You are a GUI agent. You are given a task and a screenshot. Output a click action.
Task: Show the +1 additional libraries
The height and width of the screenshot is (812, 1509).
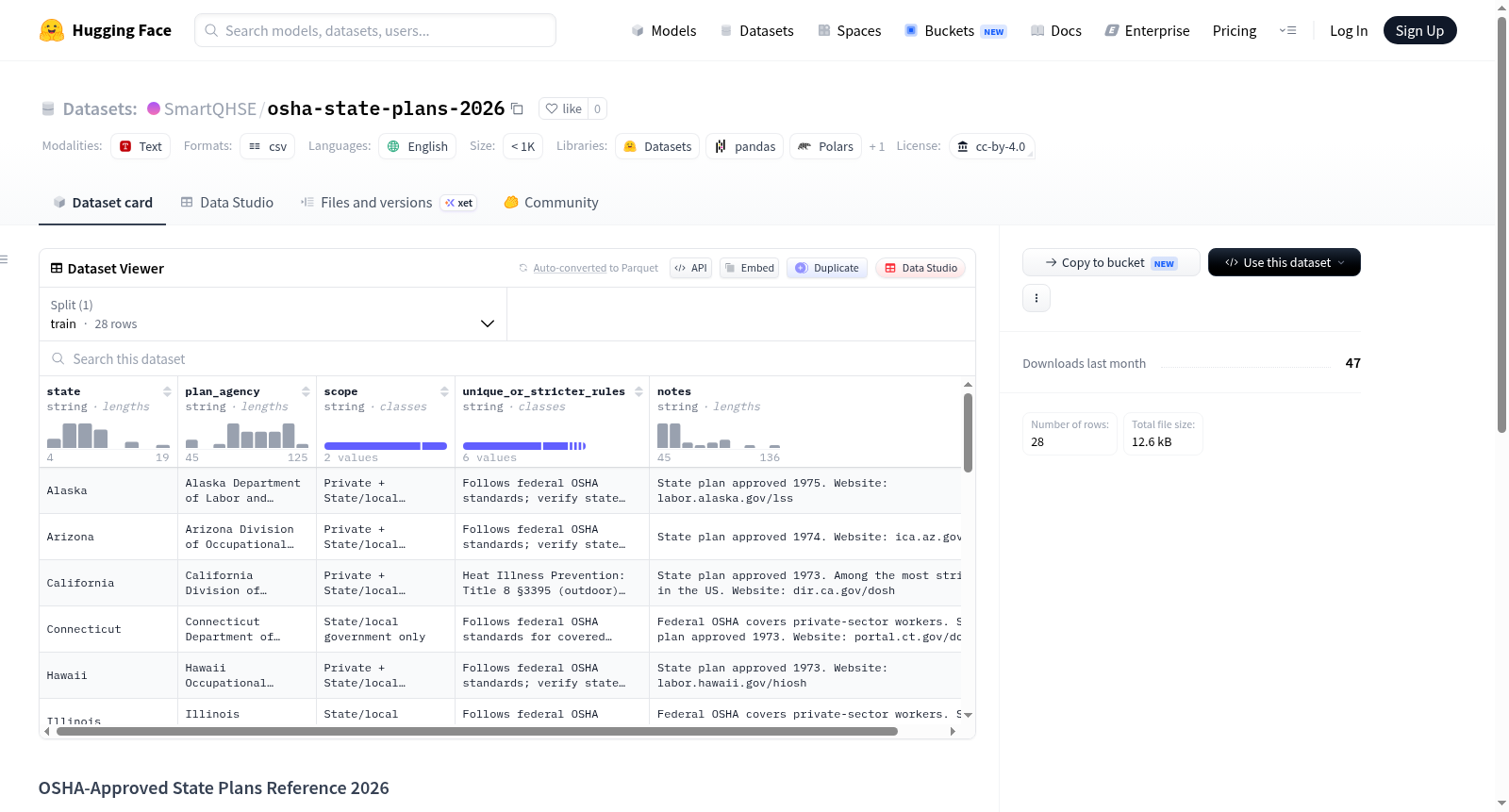click(877, 146)
